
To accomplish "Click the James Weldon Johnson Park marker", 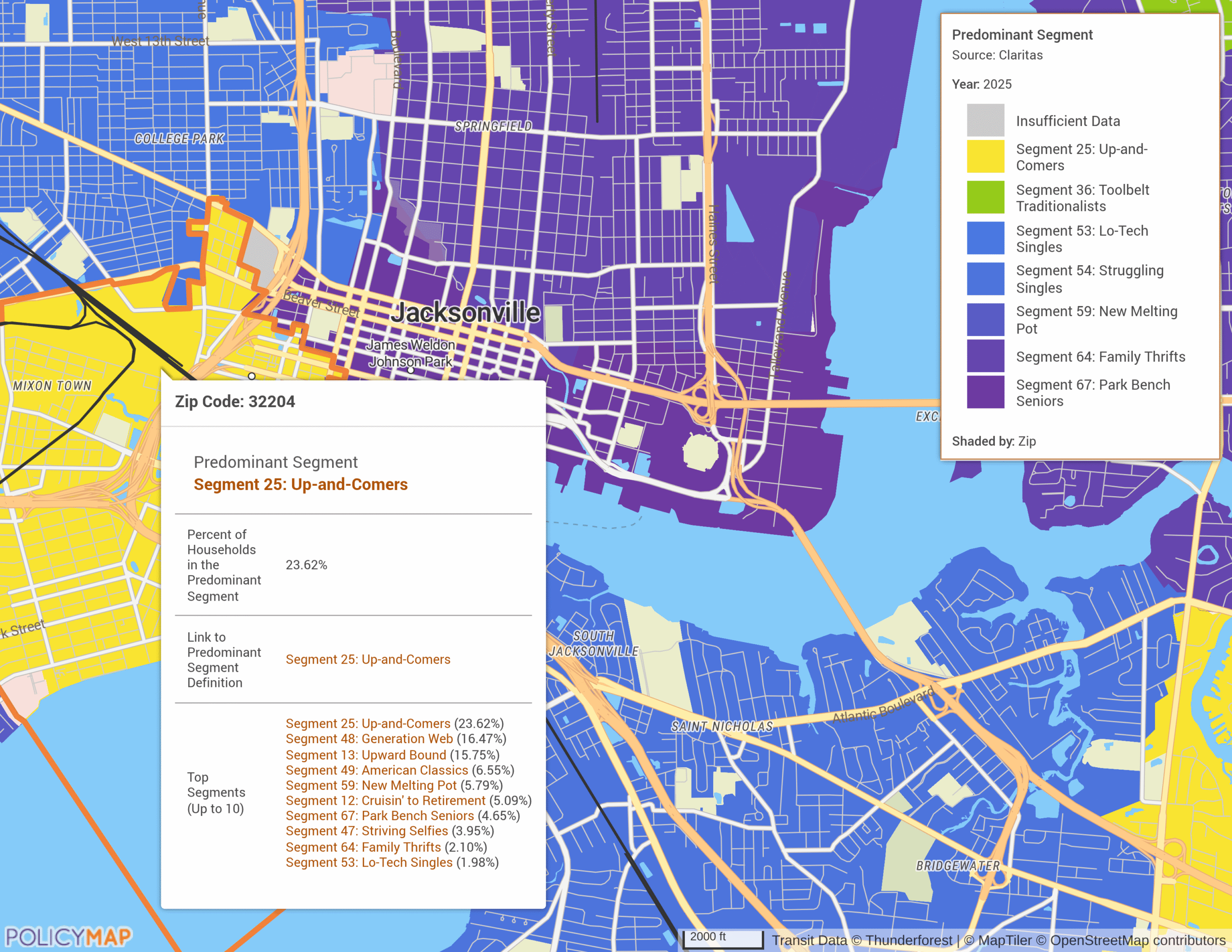I will (411, 370).
